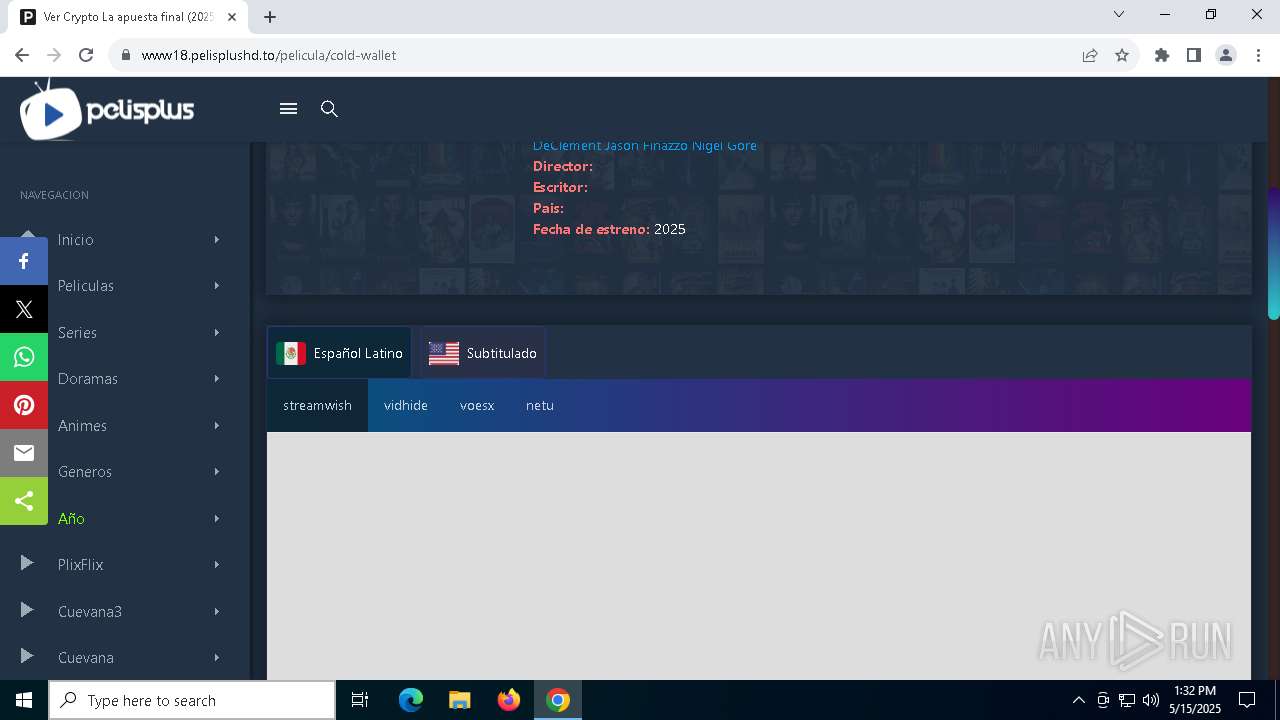
Task: Share on Pinterest icon
Action: (x=24, y=405)
